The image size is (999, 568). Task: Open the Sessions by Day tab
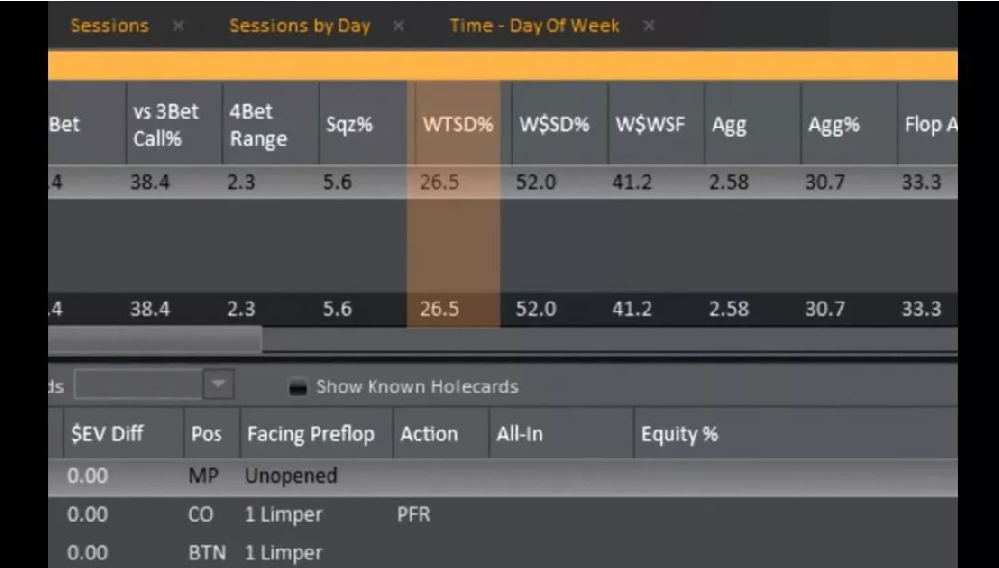click(x=299, y=26)
